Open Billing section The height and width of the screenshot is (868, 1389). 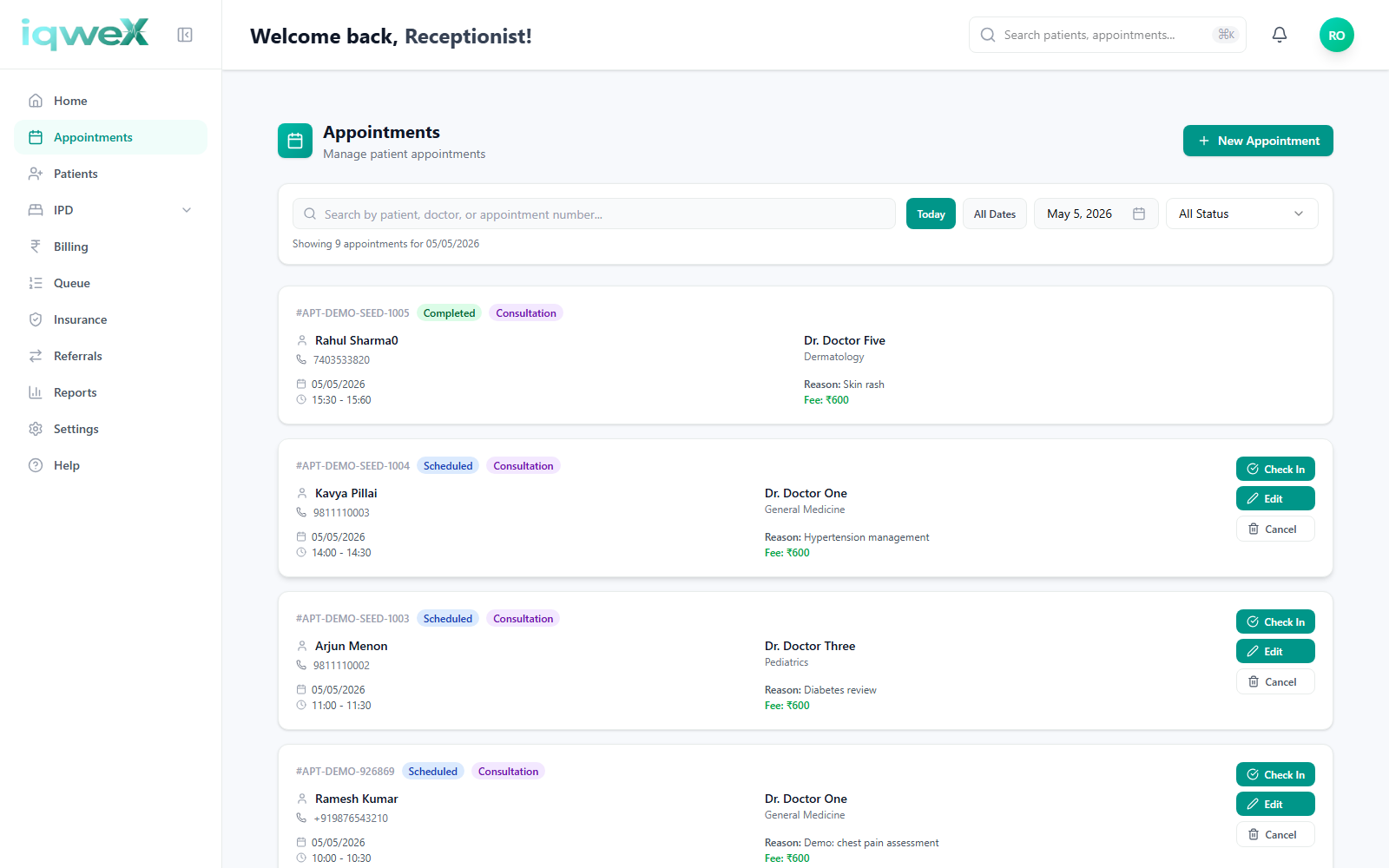(x=111, y=247)
